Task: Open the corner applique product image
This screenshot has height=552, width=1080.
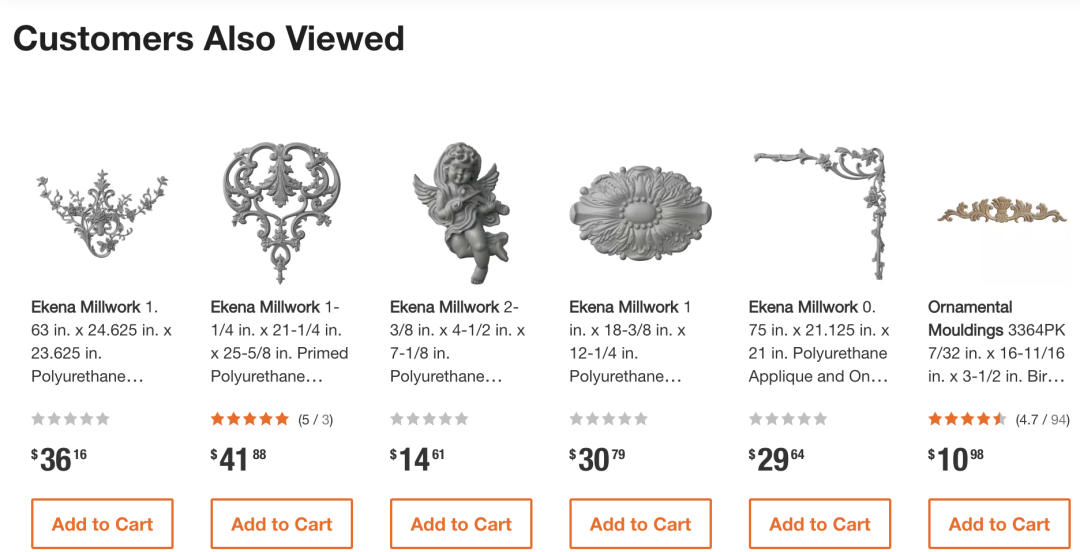Action: (x=819, y=212)
